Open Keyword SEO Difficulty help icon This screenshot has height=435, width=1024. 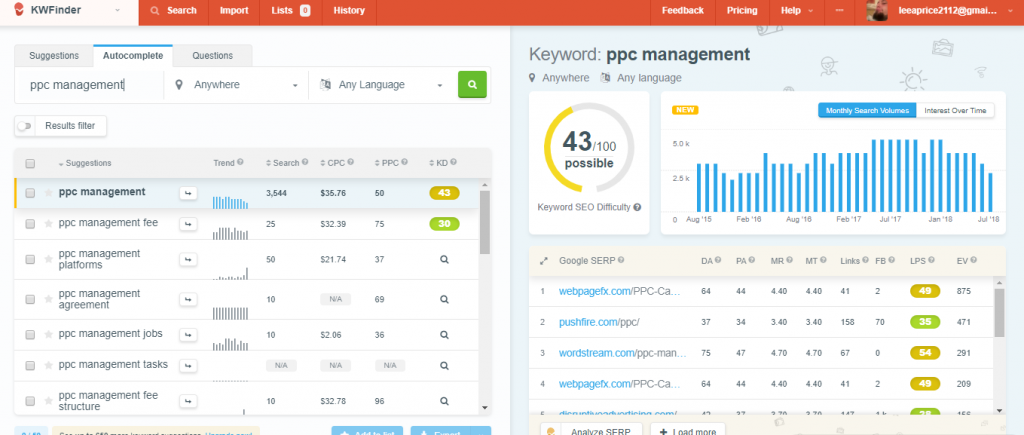pos(637,207)
